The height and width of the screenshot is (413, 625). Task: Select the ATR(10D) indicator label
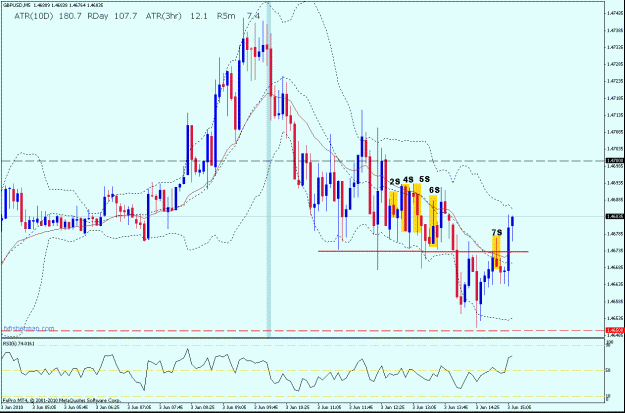pyautogui.click(x=33, y=16)
